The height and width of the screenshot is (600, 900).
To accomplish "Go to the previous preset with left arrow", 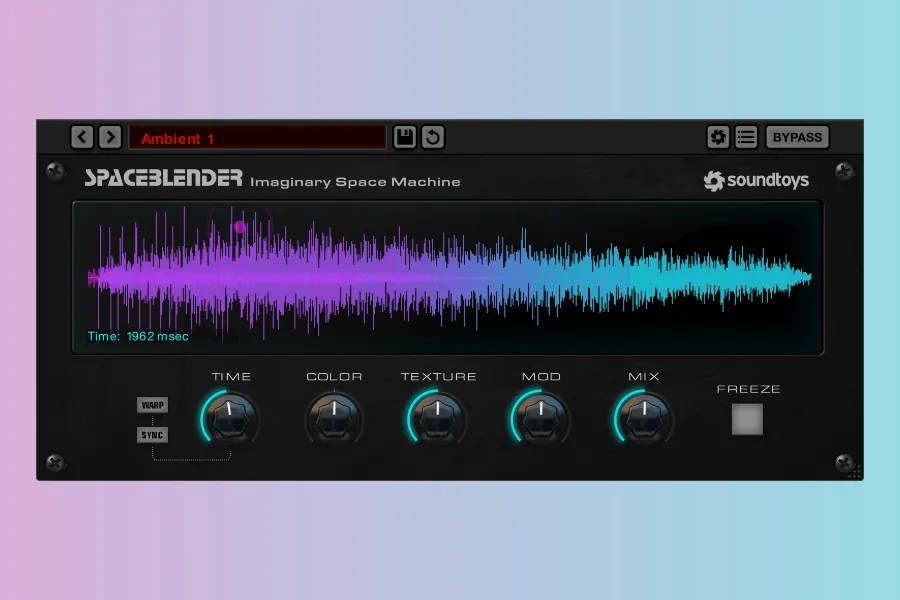I will coord(82,137).
